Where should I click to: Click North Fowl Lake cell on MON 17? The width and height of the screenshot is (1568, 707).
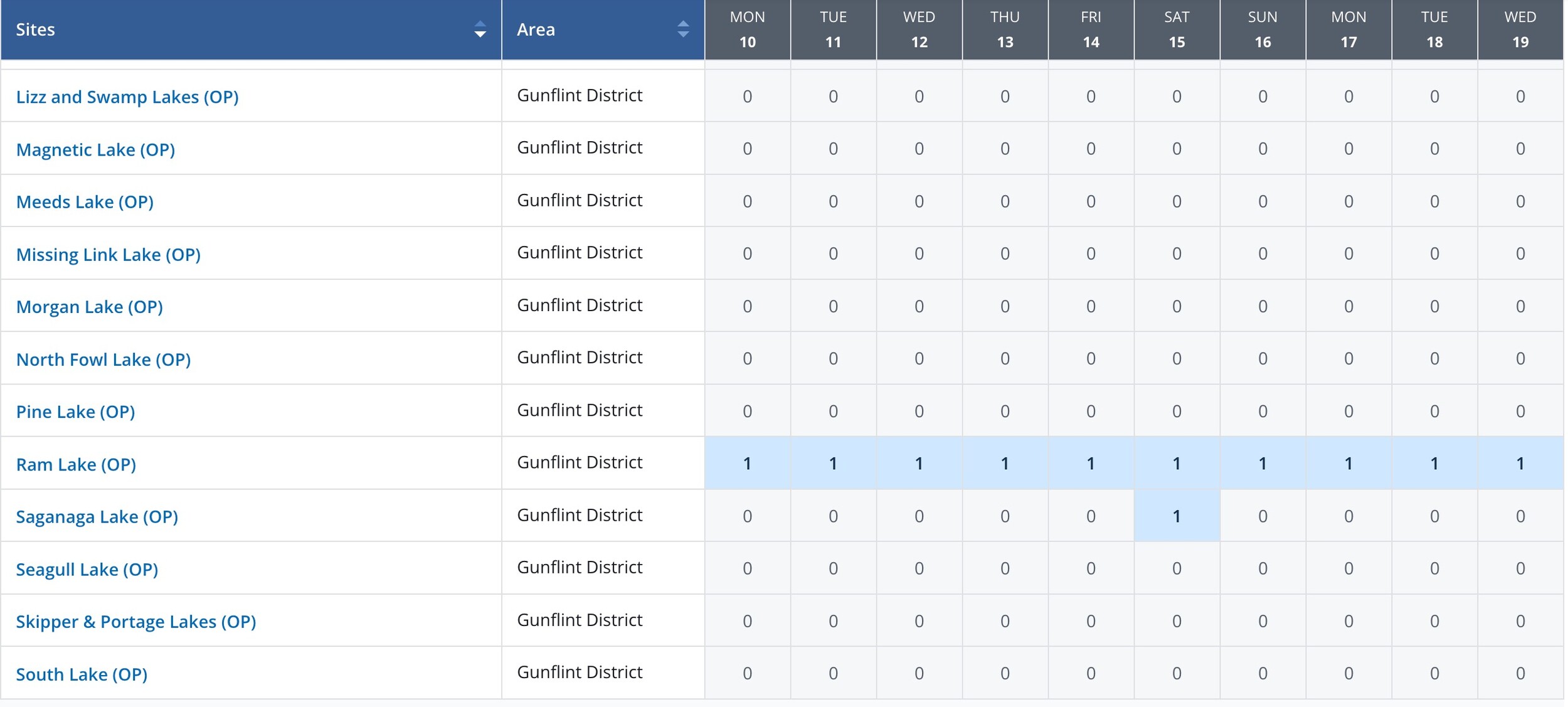[1349, 358]
